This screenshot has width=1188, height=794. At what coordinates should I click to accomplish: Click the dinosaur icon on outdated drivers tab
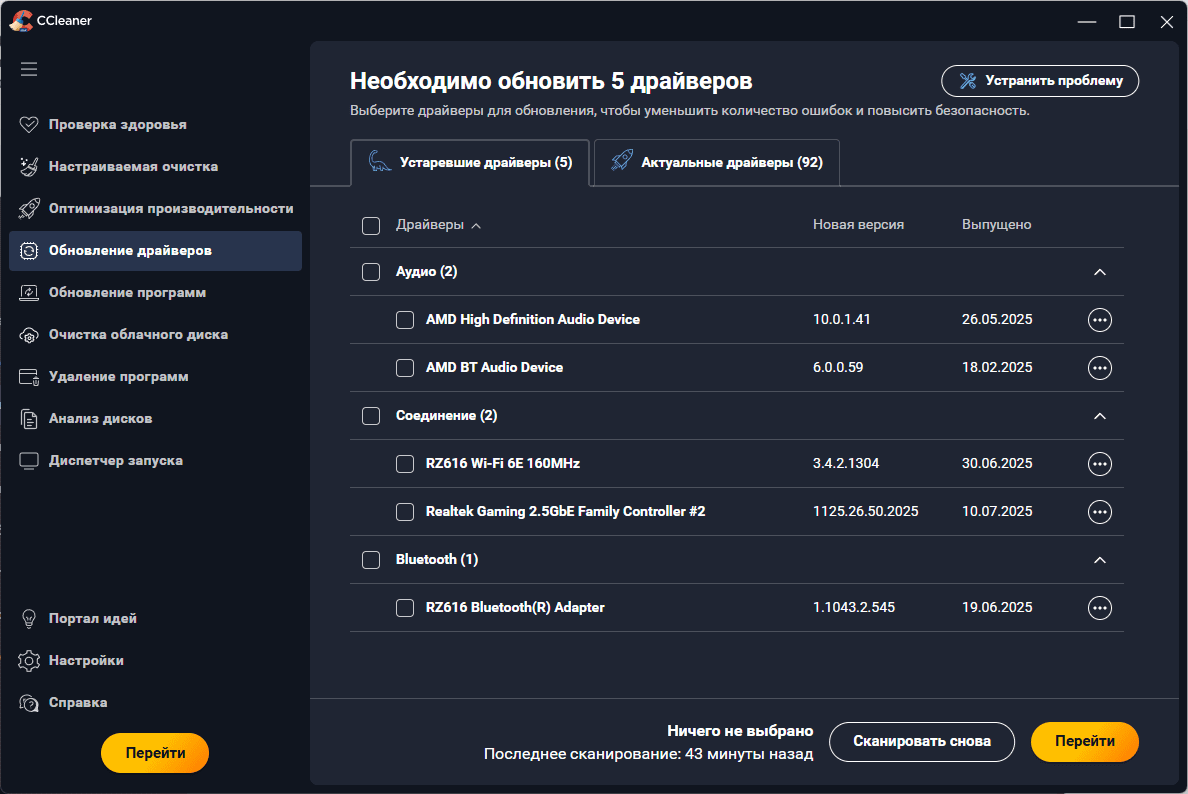coord(380,161)
